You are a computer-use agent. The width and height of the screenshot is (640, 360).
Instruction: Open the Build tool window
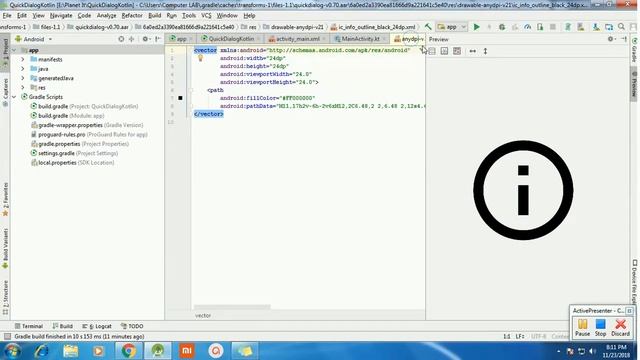click(62, 326)
